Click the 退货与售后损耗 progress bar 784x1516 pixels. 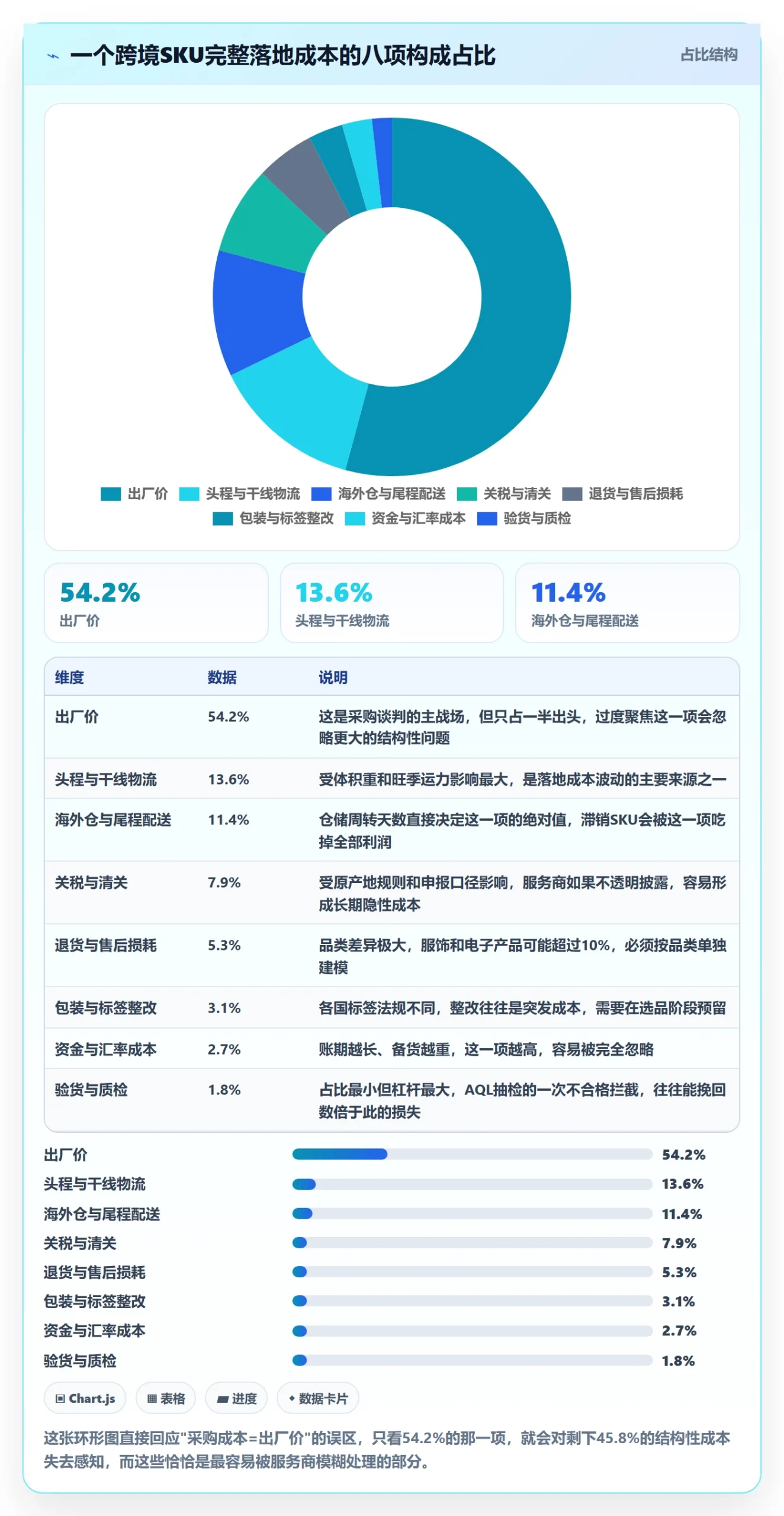click(472, 1272)
